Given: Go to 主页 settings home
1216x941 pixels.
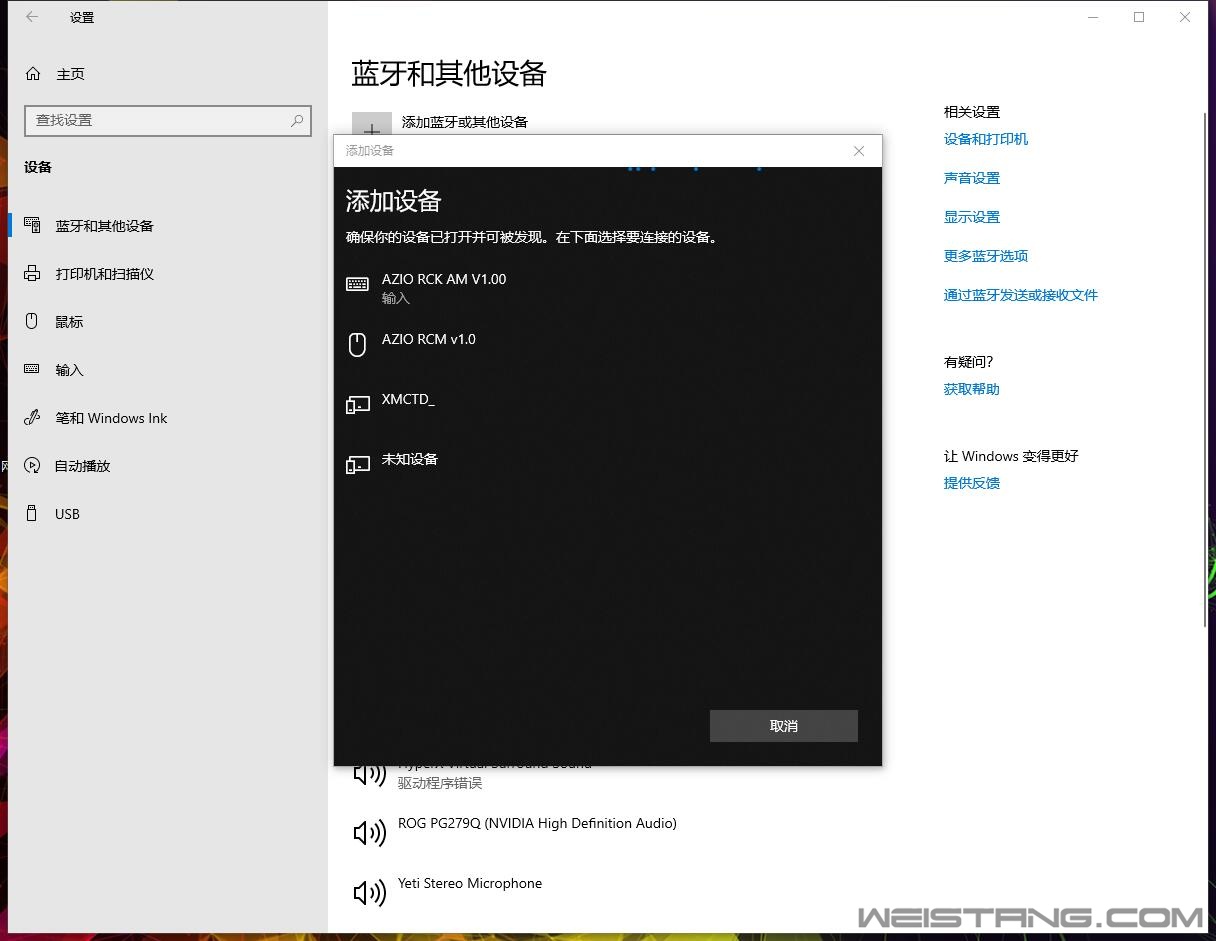Looking at the screenshot, I should pyautogui.click(x=168, y=74).
